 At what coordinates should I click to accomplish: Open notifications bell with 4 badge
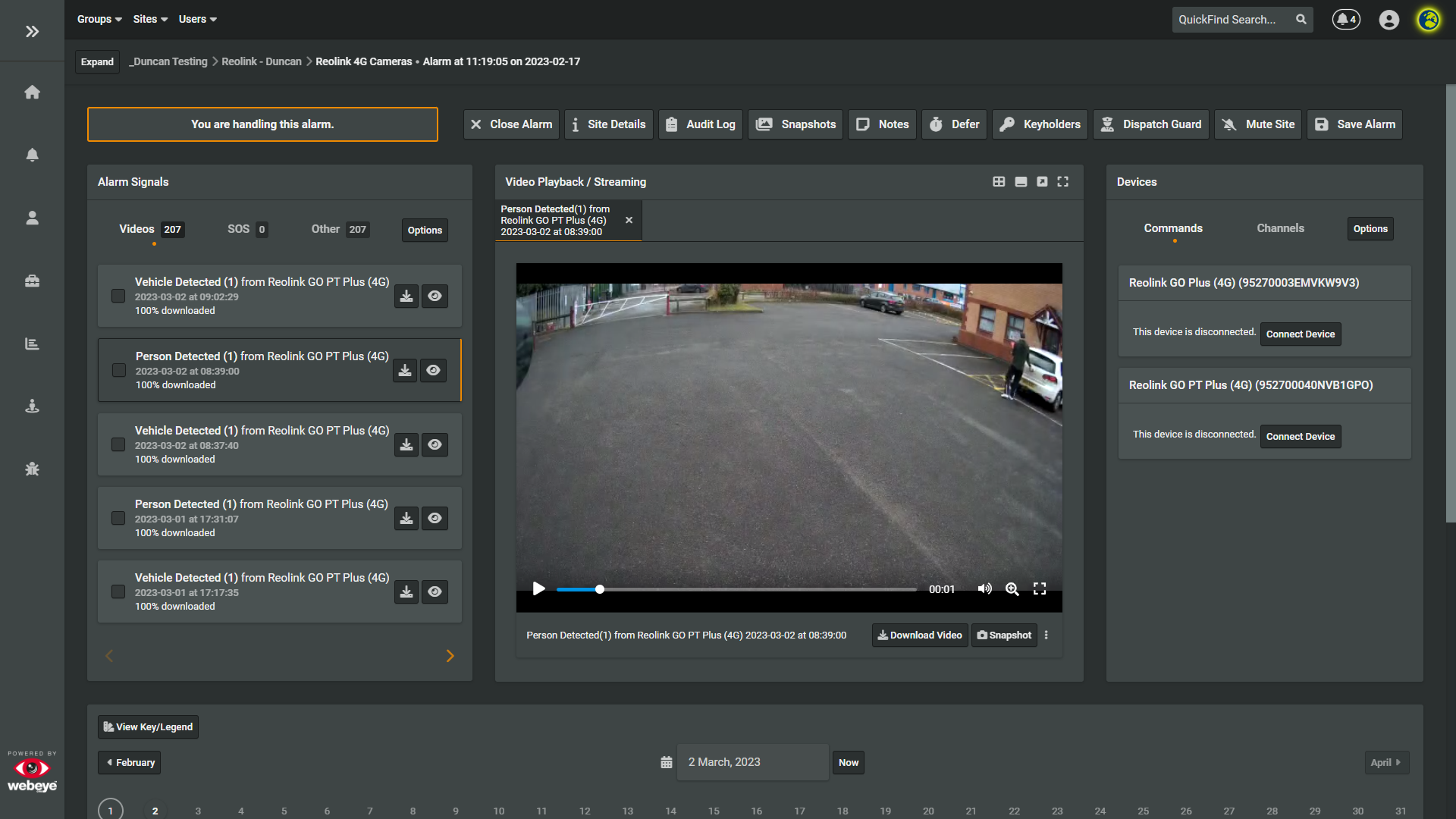coord(1346,20)
